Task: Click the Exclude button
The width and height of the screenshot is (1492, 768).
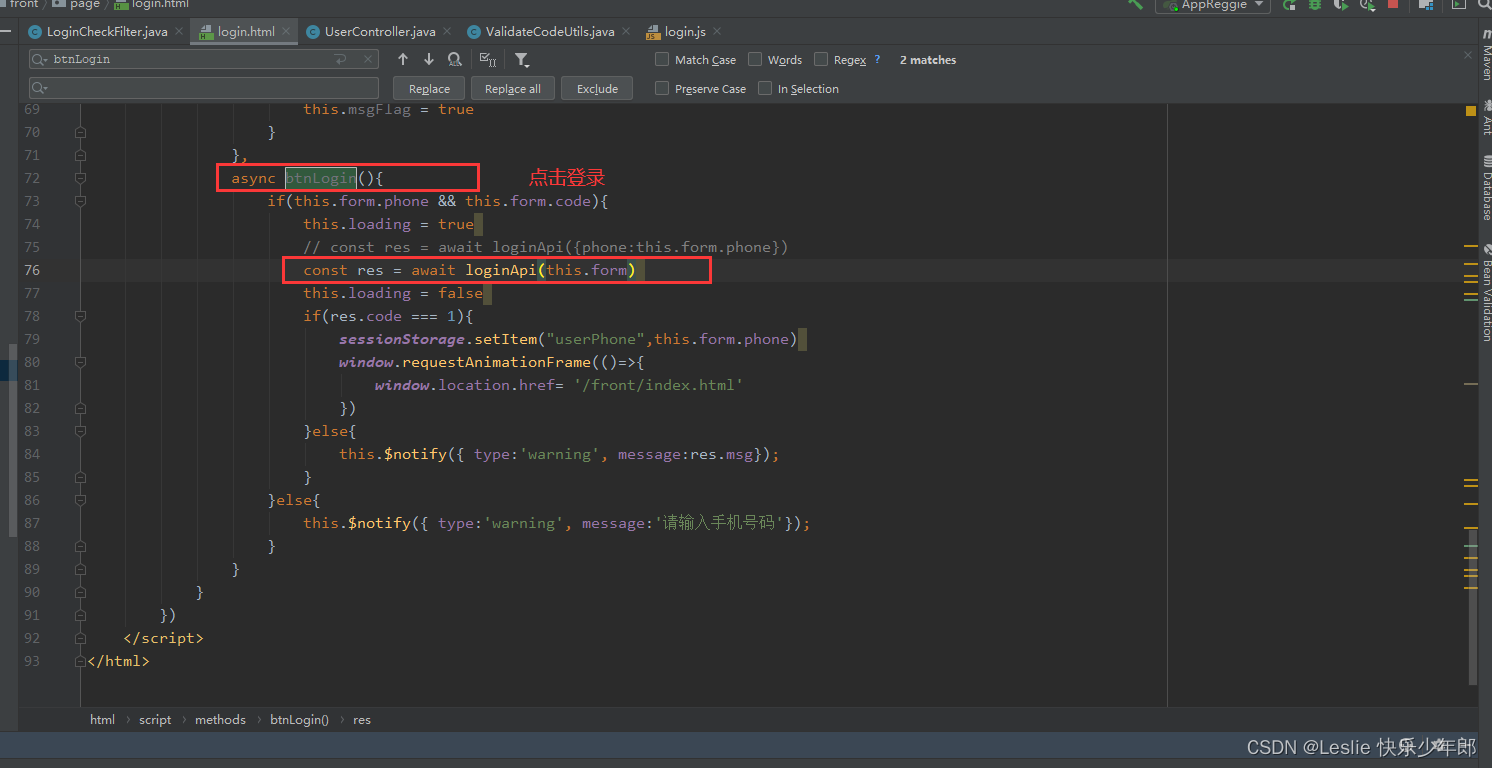Action: (597, 88)
